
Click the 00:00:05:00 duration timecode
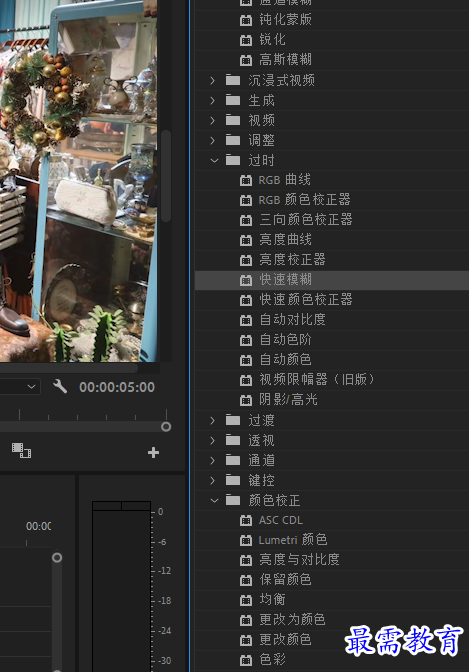(x=117, y=387)
